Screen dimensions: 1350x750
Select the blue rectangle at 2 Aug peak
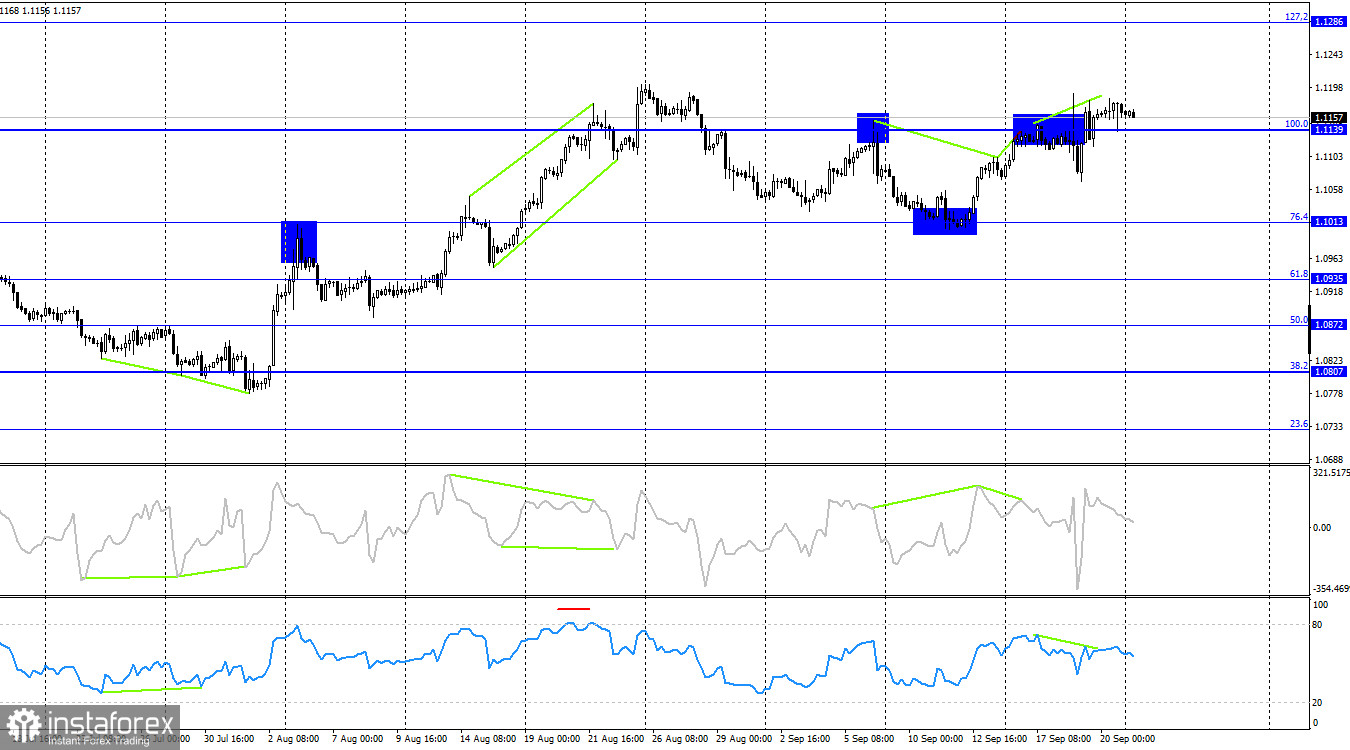pos(299,242)
